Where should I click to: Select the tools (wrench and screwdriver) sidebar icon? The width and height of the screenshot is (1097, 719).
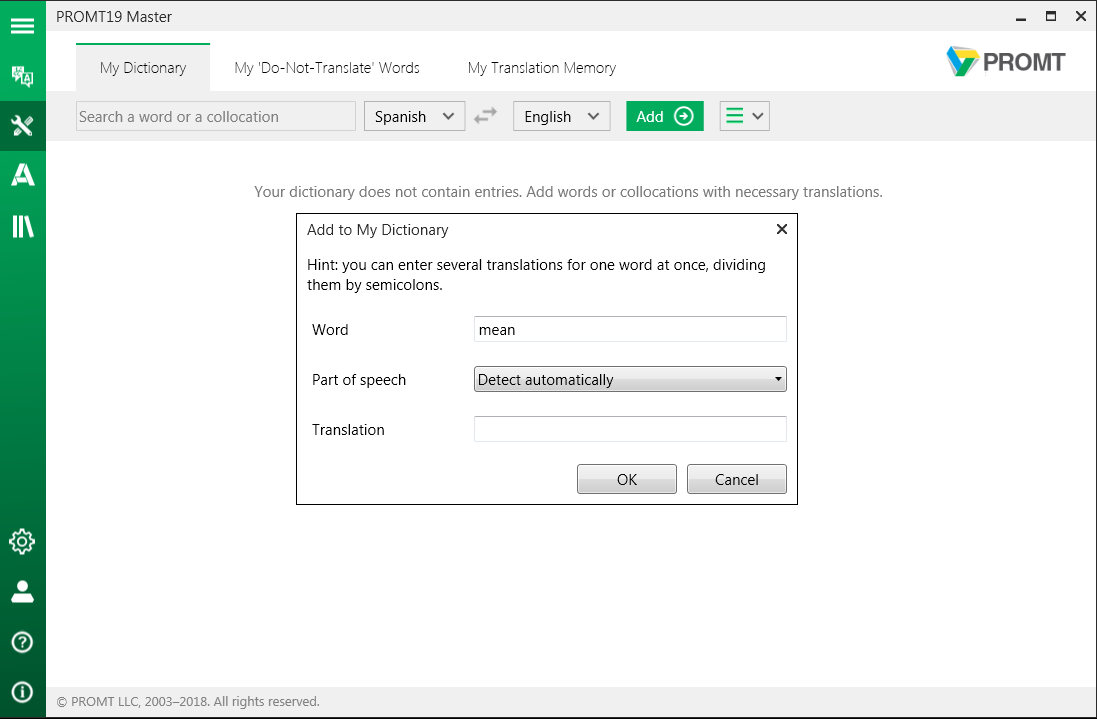click(x=22, y=126)
